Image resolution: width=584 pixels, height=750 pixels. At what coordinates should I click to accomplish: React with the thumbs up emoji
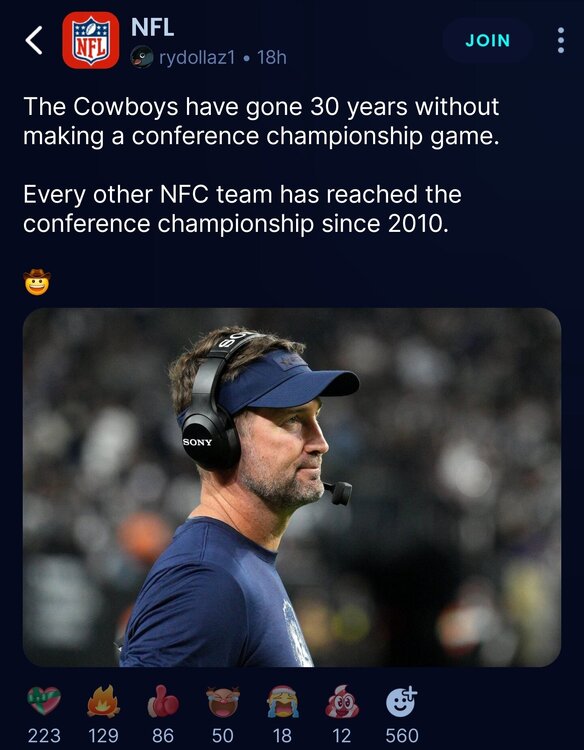coord(163,701)
